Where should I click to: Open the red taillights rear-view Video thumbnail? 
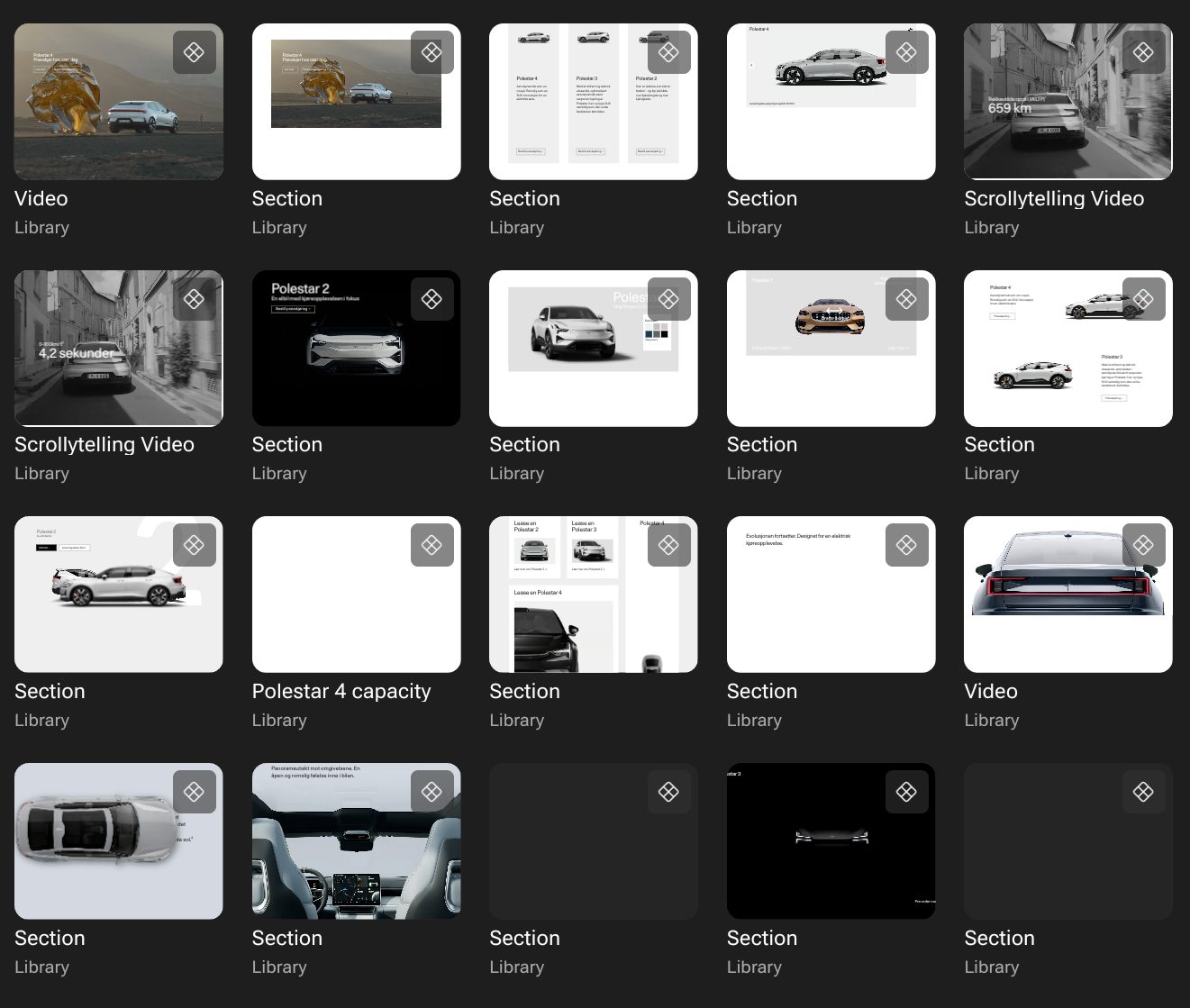1068,595
